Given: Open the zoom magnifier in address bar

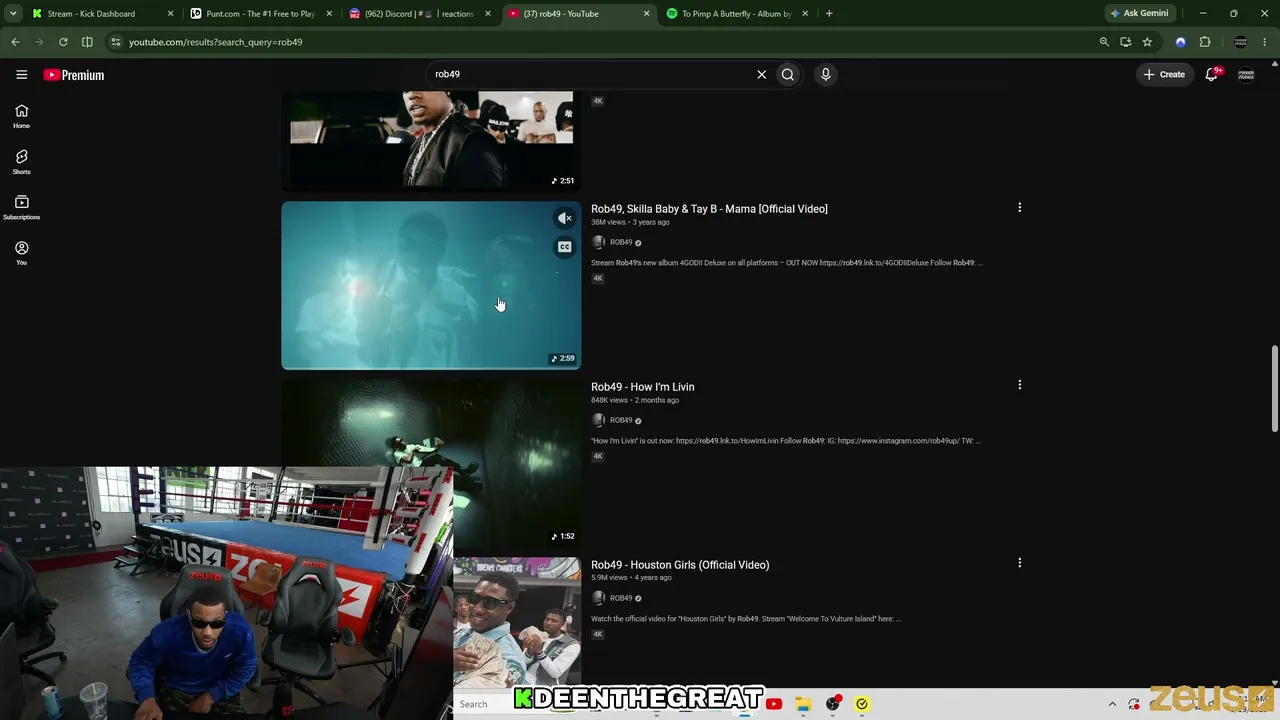Looking at the screenshot, I should 1104,42.
